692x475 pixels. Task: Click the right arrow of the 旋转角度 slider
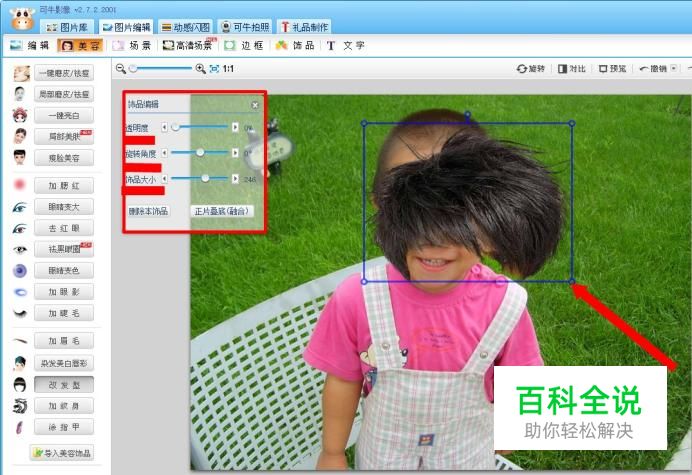(x=235, y=153)
